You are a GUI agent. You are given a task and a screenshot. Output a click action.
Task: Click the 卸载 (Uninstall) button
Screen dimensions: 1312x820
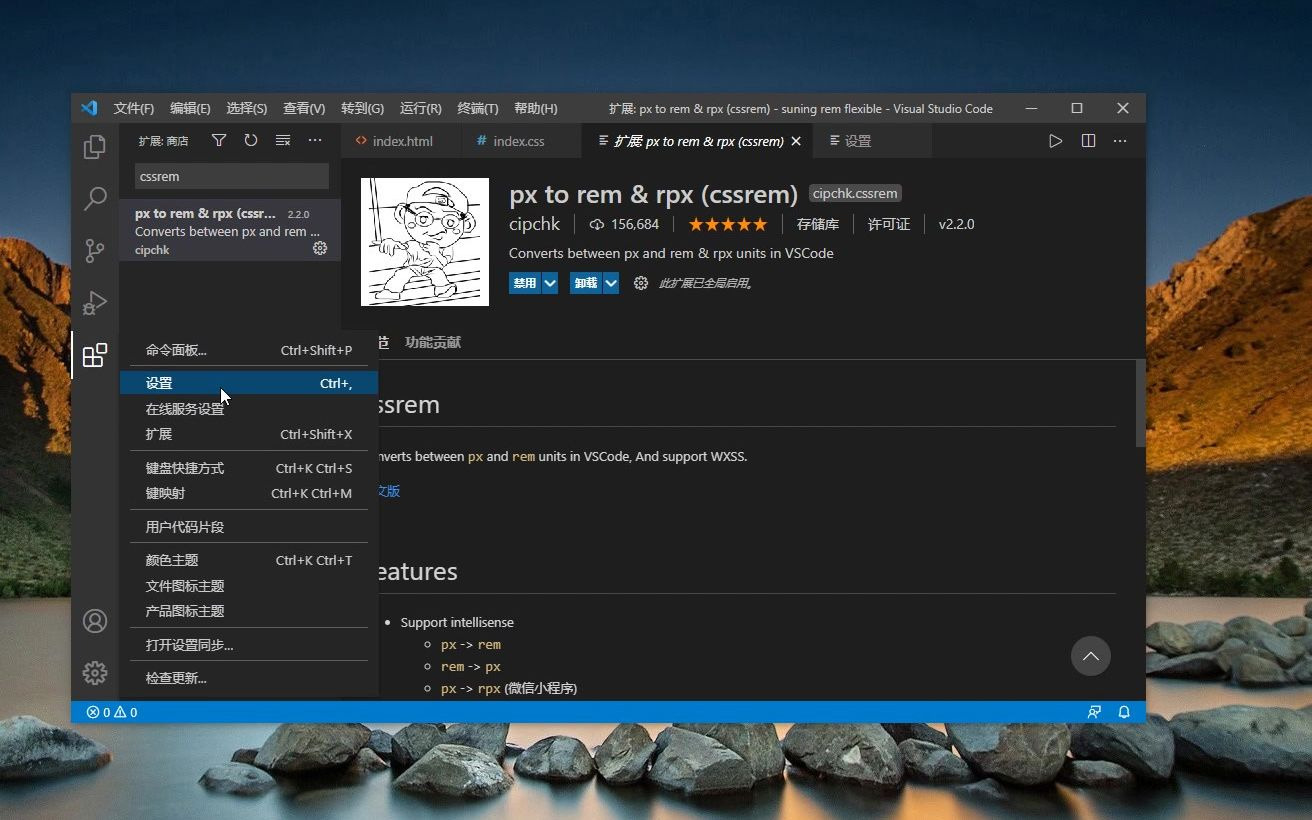click(x=586, y=283)
